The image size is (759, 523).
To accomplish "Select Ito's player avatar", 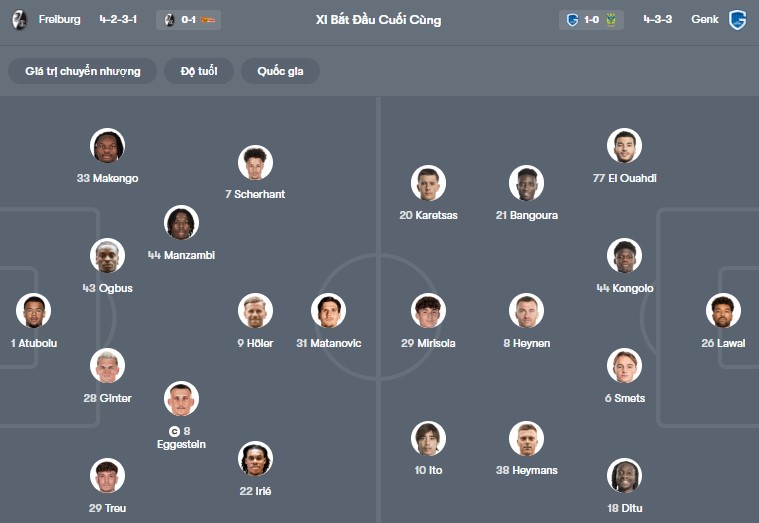I will point(428,438).
